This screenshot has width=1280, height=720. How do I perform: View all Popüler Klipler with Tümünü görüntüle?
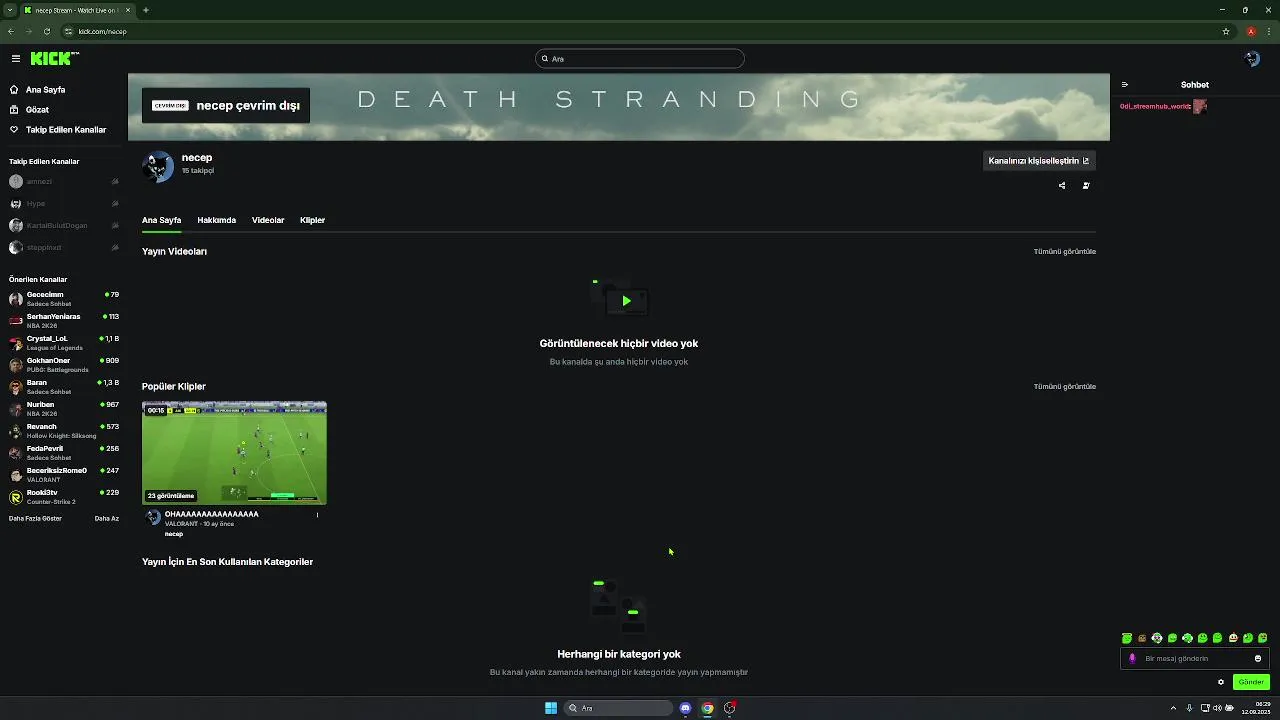[1065, 386]
